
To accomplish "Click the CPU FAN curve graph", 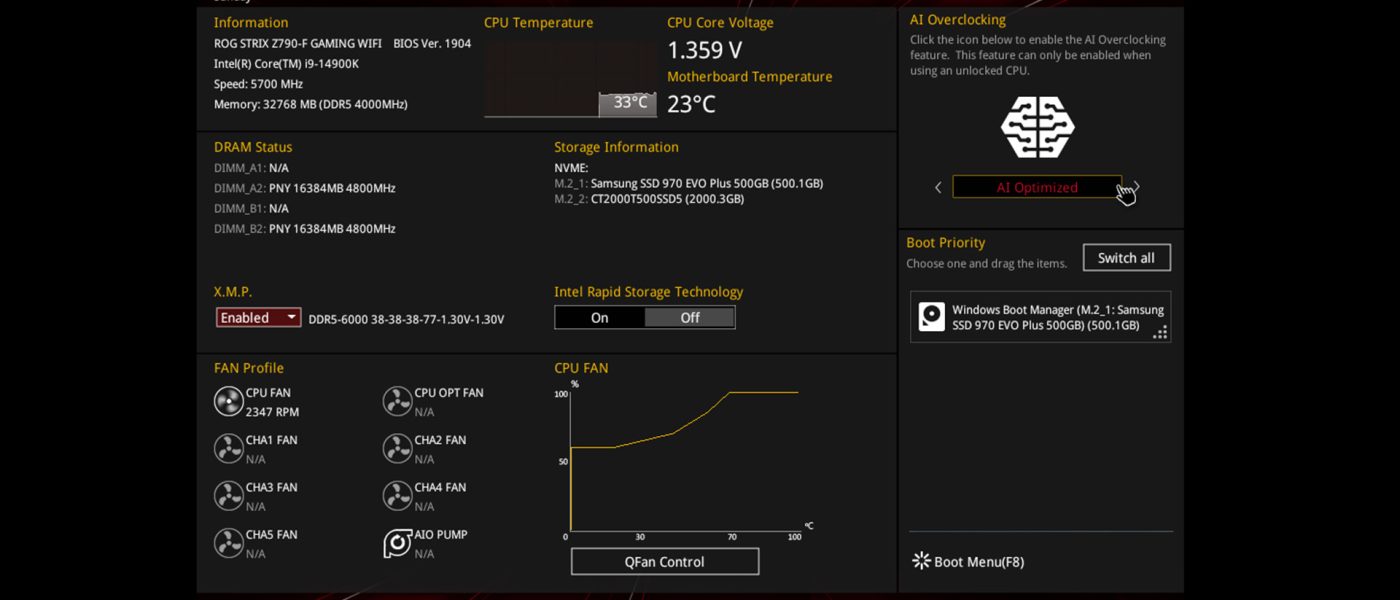I will point(684,461).
